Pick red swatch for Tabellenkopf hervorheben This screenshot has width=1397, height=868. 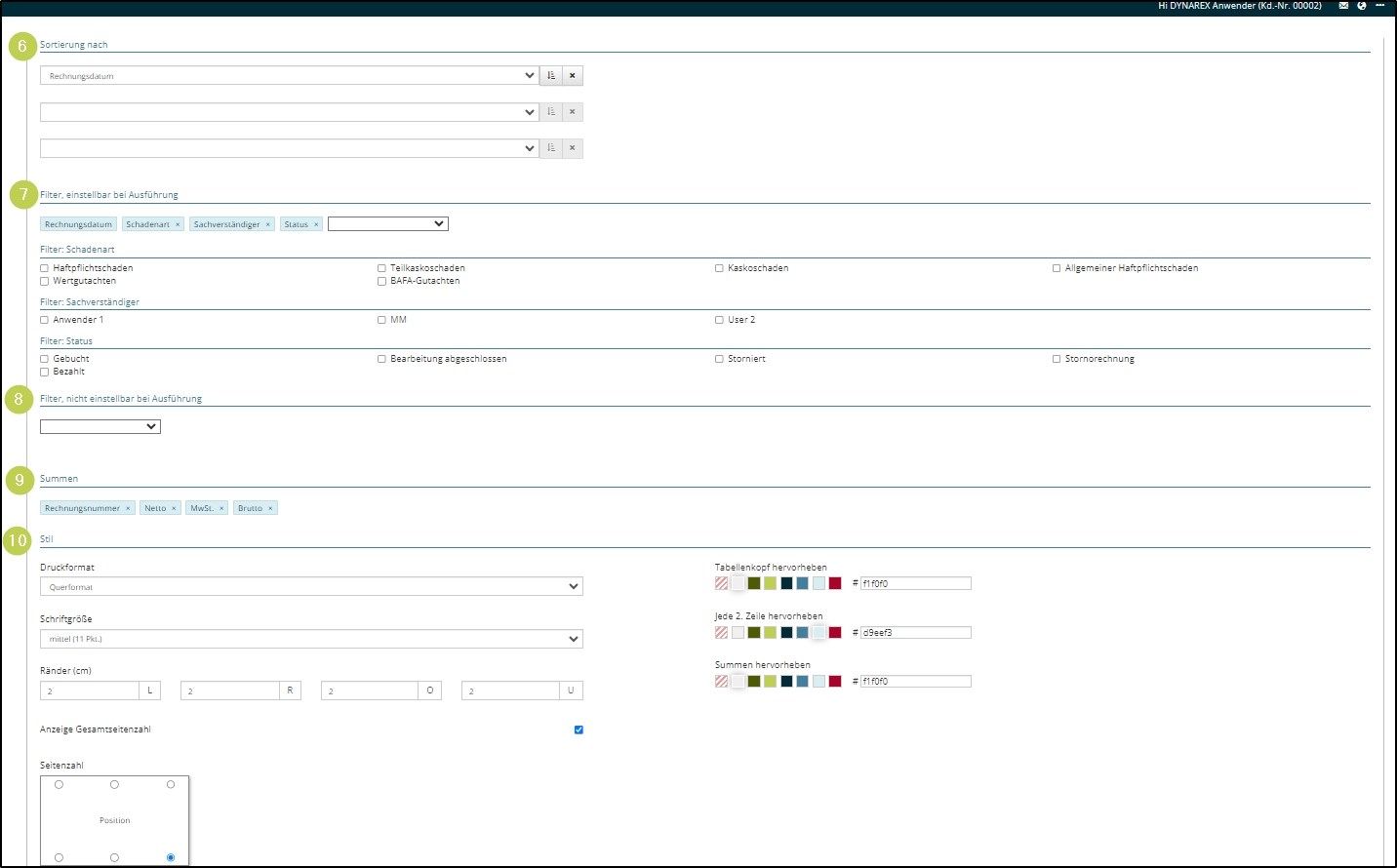coord(835,583)
